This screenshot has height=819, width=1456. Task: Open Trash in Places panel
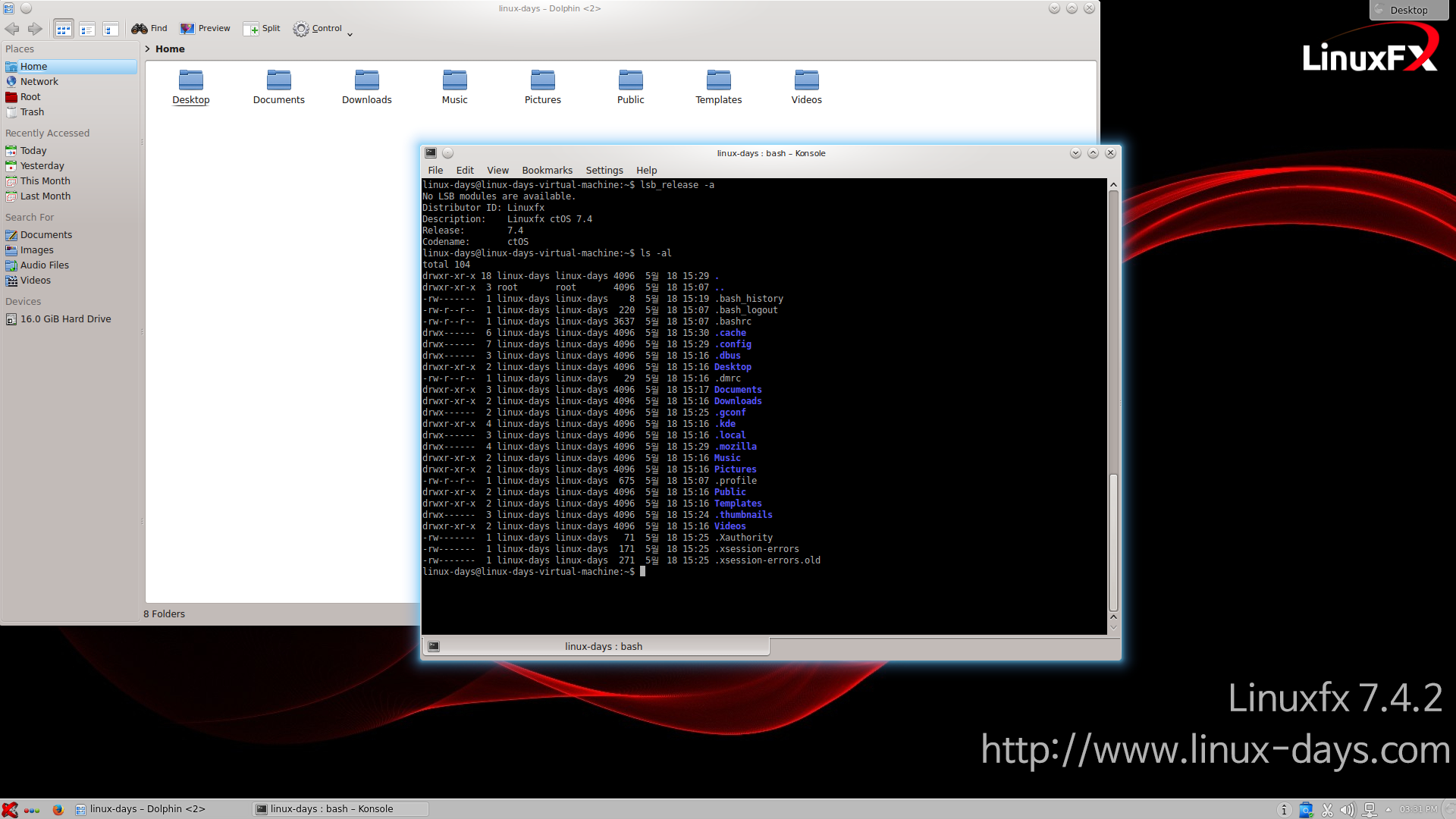[70, 112]
